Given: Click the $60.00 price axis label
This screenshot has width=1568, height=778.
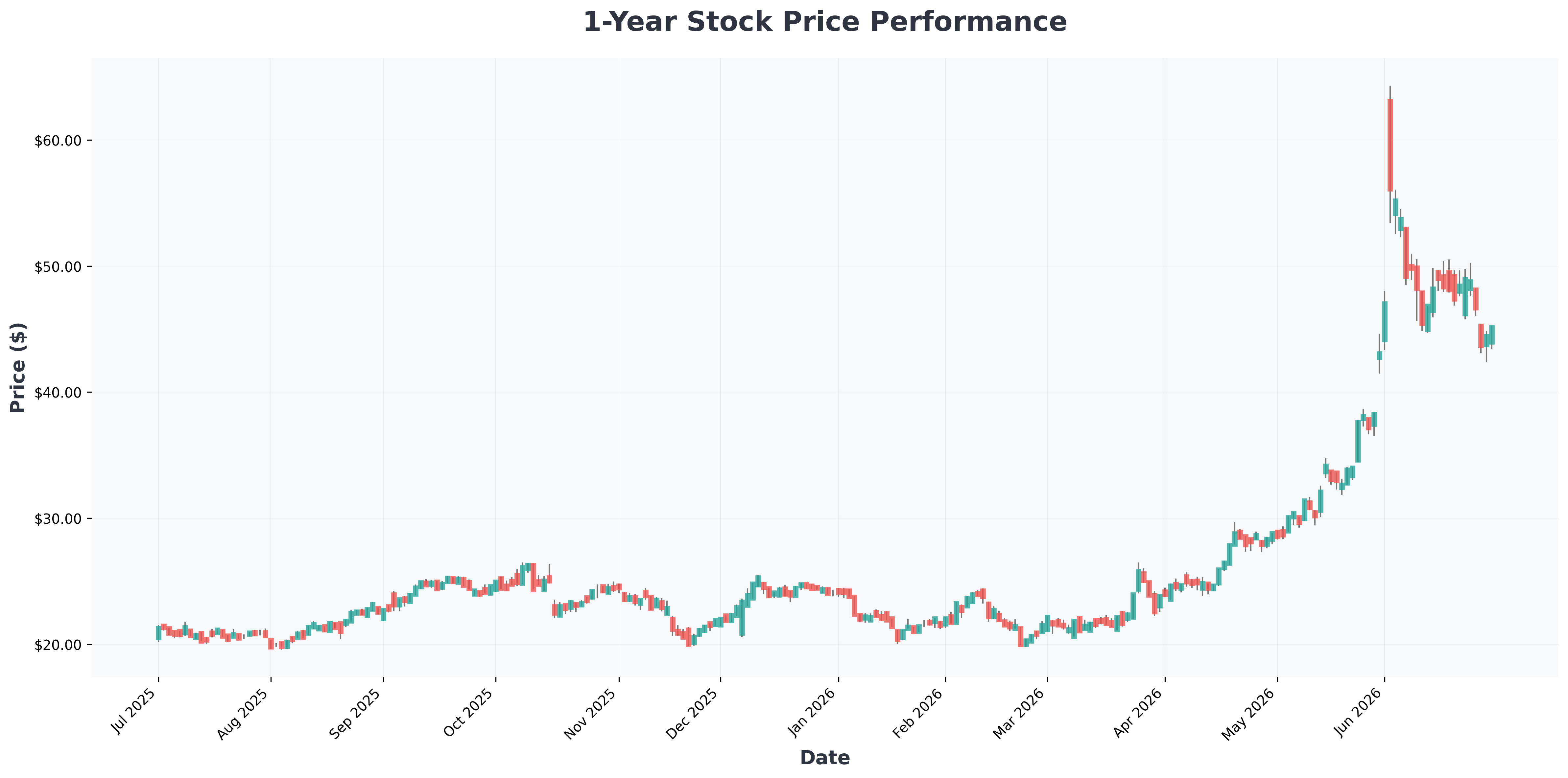Looking at the screenshot, I should (x=57, y=141).
